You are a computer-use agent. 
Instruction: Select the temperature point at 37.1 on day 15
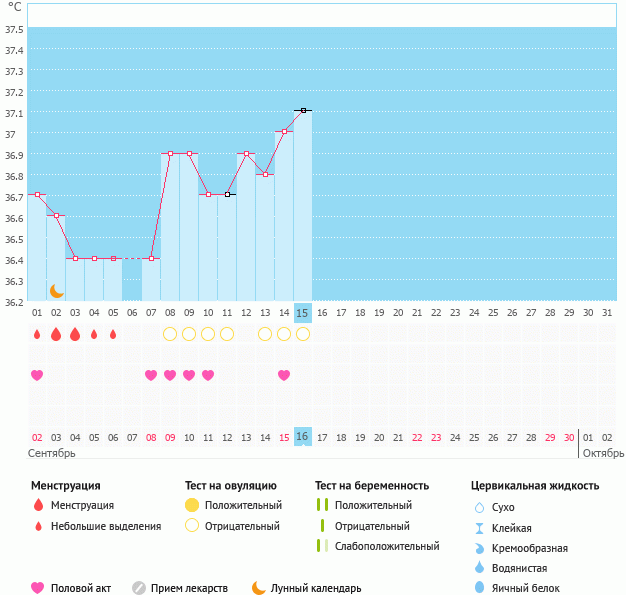[303, 110]
